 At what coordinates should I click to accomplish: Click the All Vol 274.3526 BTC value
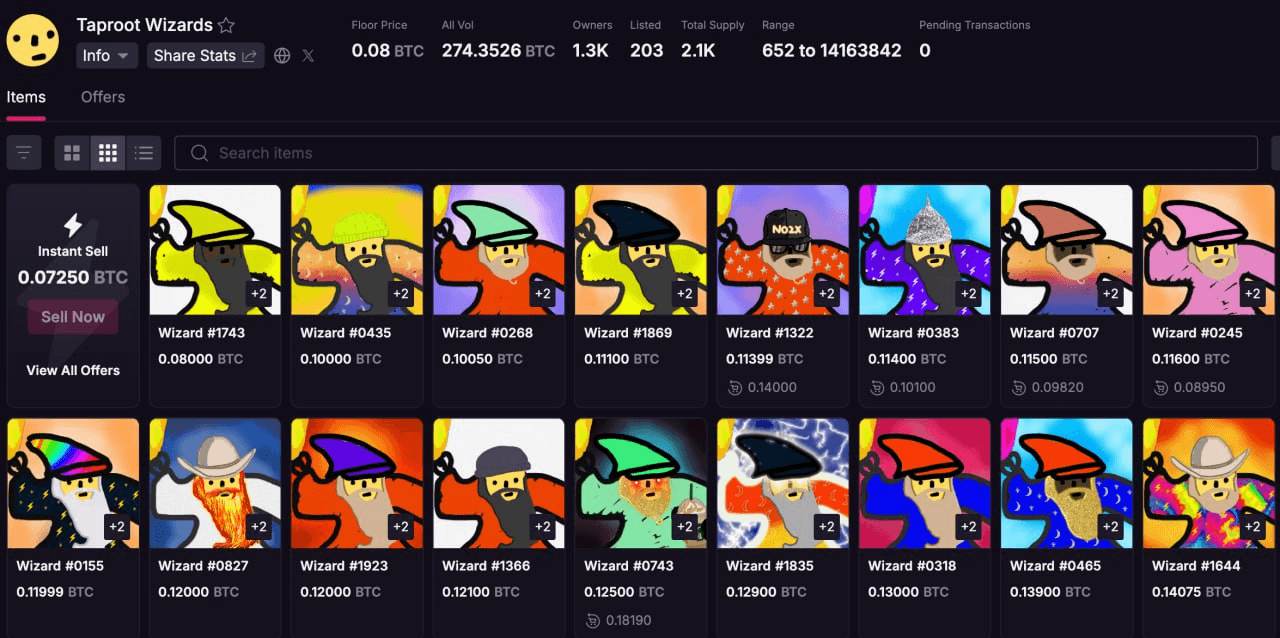coord(498,50)
